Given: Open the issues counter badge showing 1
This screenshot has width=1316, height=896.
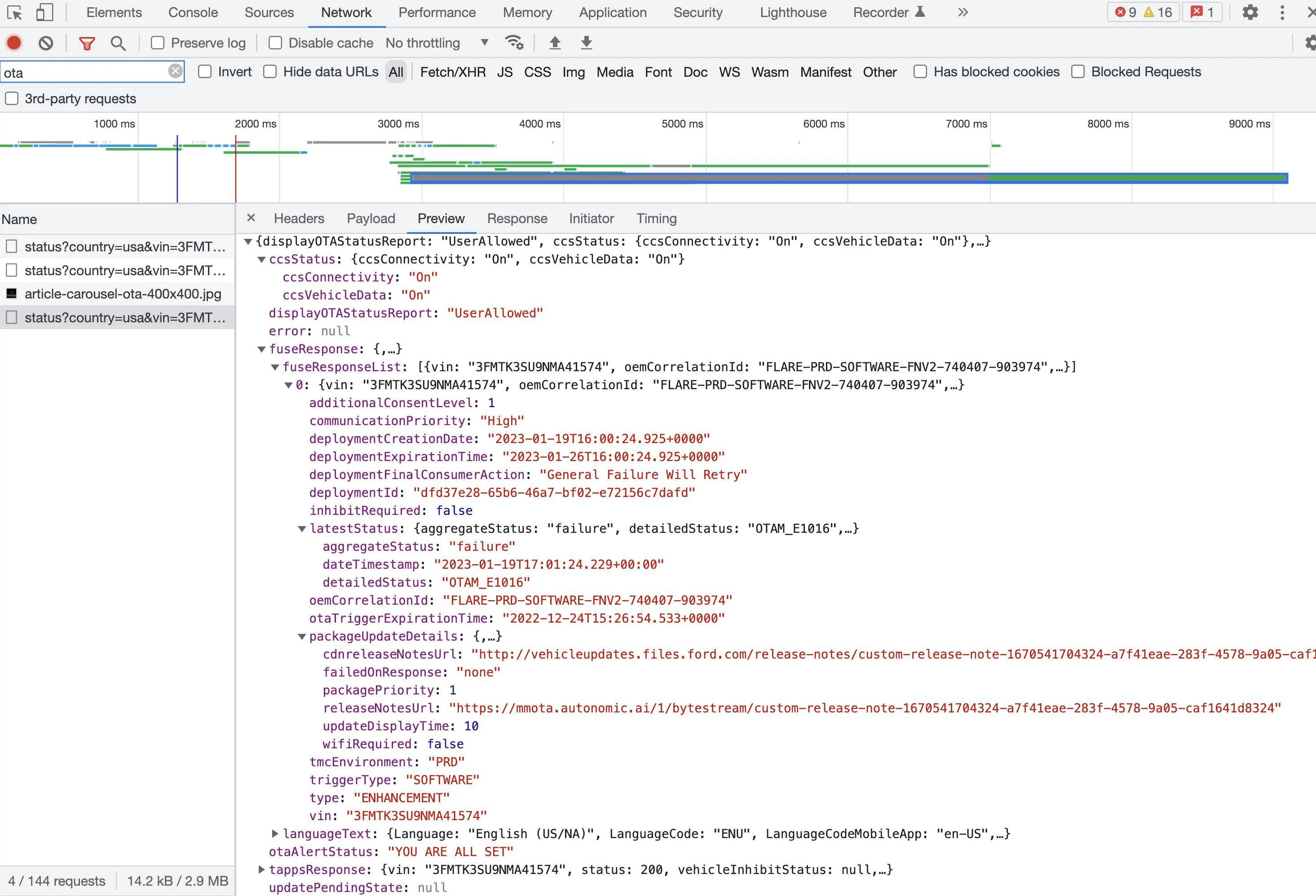Looking at the screenshot, I should [1202, 13].
